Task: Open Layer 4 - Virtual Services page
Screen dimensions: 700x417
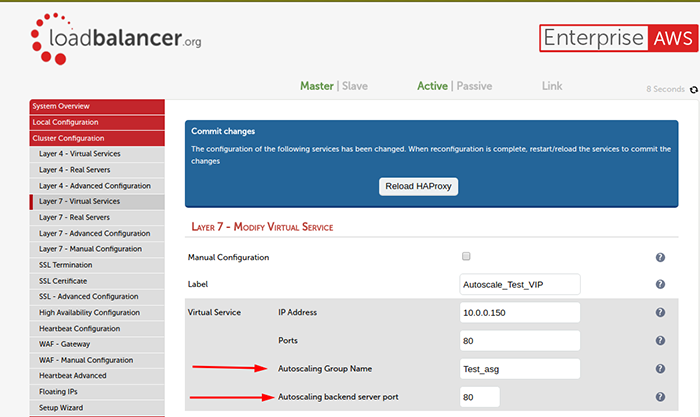Action: click(x=79, y=154)
